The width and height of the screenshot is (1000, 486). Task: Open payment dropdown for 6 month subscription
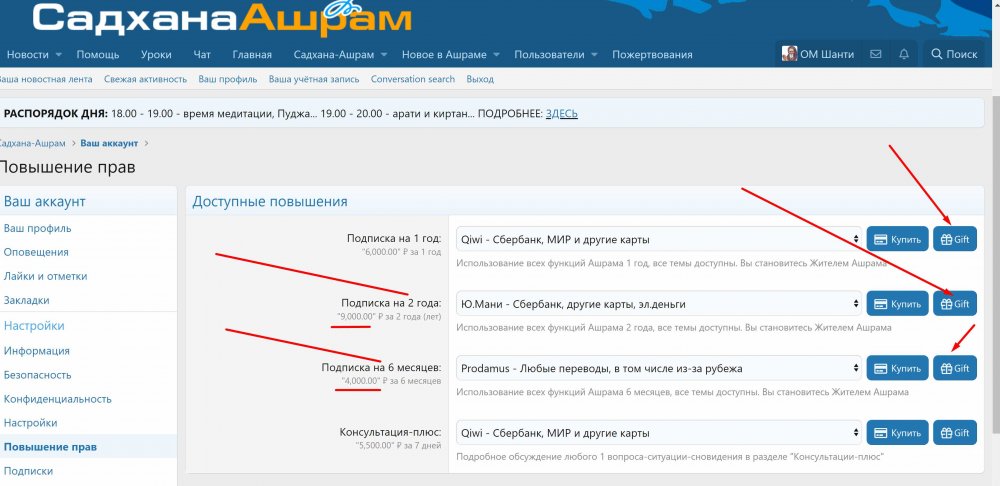(x=659, y=368)
